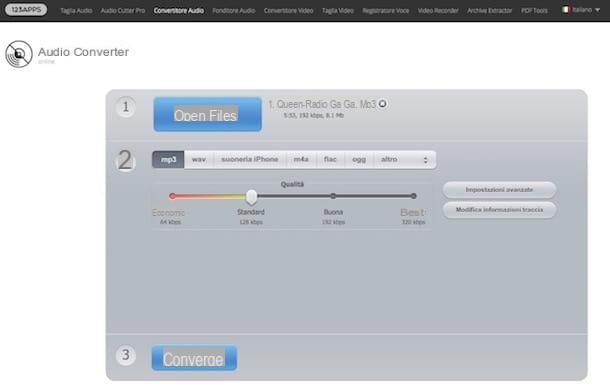Open Registratore Voce tool
The width and height of the screenshot is (610, 390).
[x=386, y=11]
